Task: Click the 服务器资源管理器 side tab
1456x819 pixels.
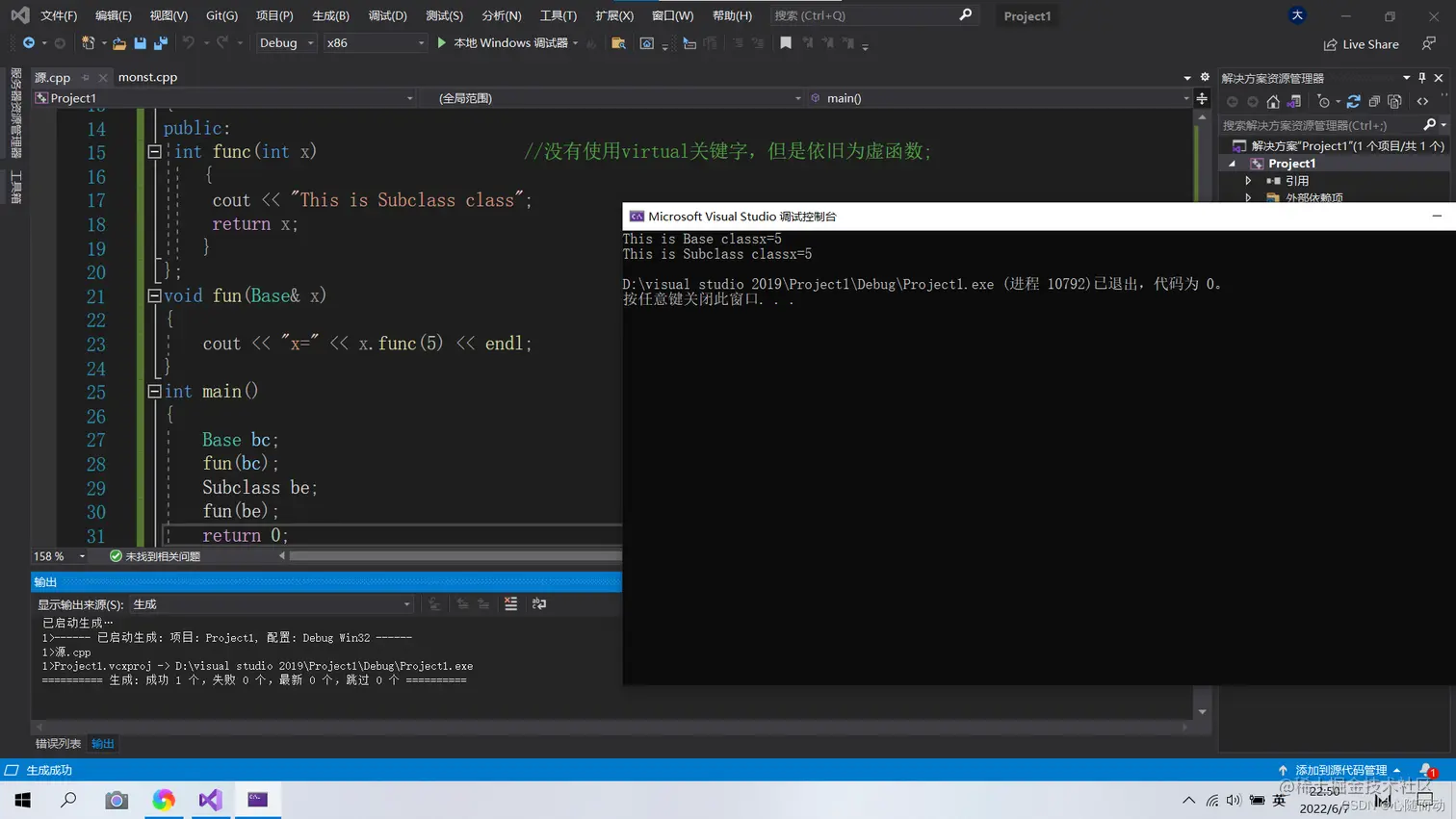Action: (x=15, y=113)
